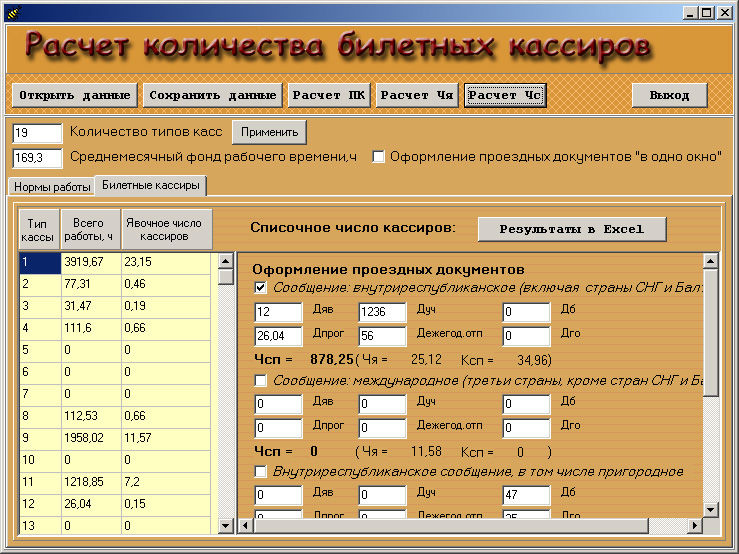Select cell value 11,57
The width and height of the screenshot is (739, 554).
pos(166,439)
